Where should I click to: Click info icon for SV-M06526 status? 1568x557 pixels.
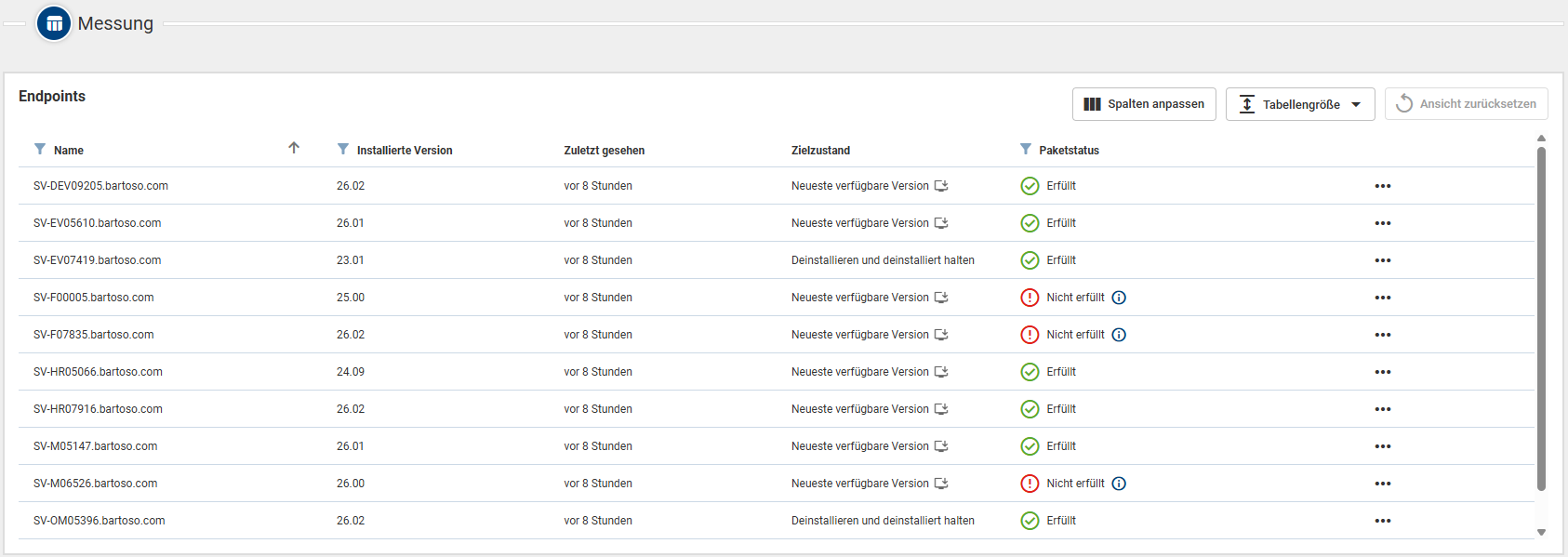tap(1120, 484)
